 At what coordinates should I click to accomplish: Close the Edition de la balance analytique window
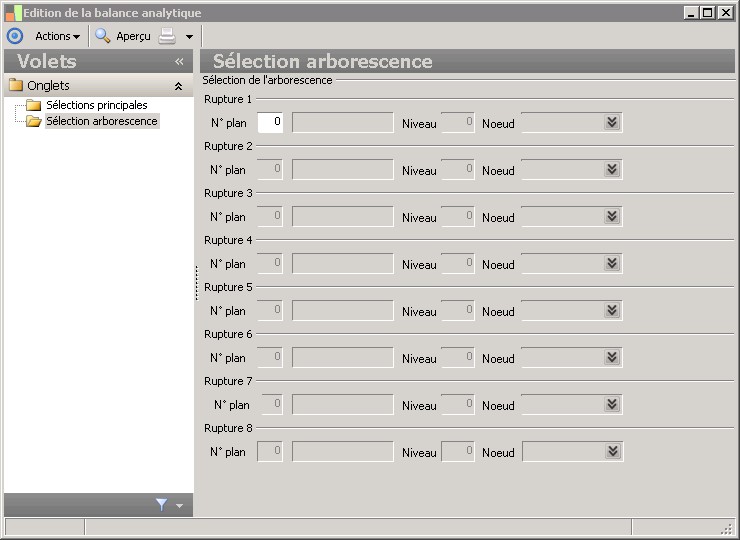coord(725,13)
